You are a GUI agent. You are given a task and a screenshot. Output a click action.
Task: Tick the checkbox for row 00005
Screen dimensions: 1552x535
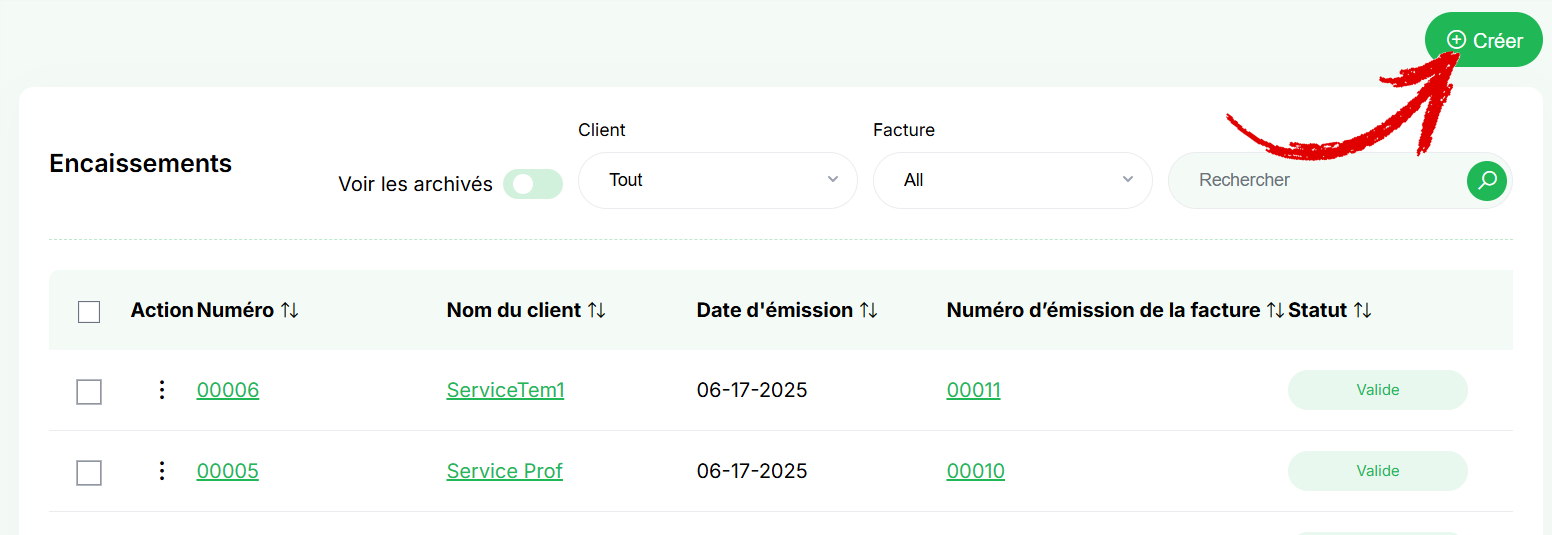pos(89,473)
